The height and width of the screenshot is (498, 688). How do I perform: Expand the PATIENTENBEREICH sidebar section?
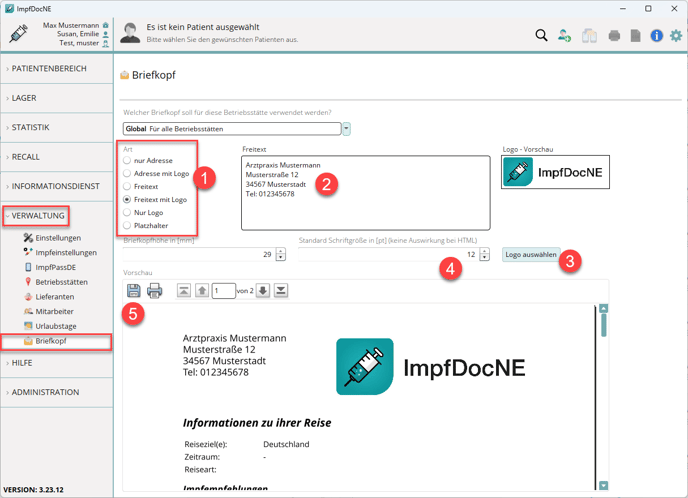pyautogui.click(x=60, y=69)
